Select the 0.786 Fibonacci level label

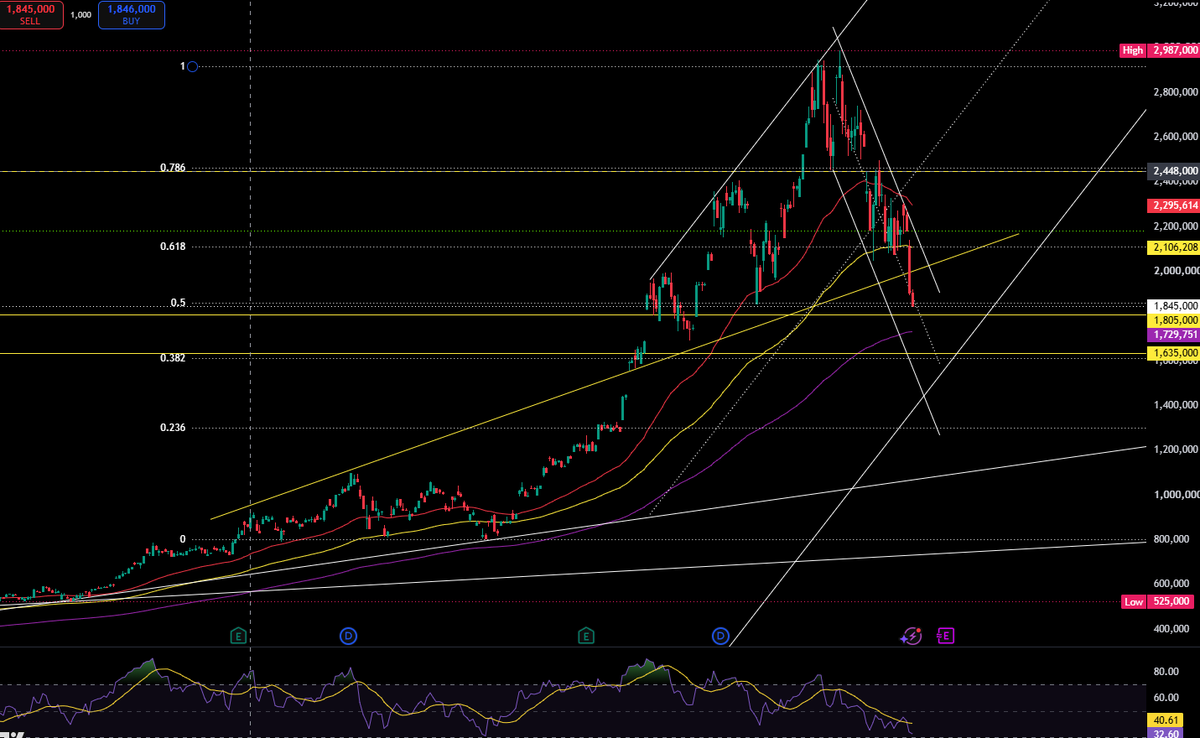click(173, 168)
